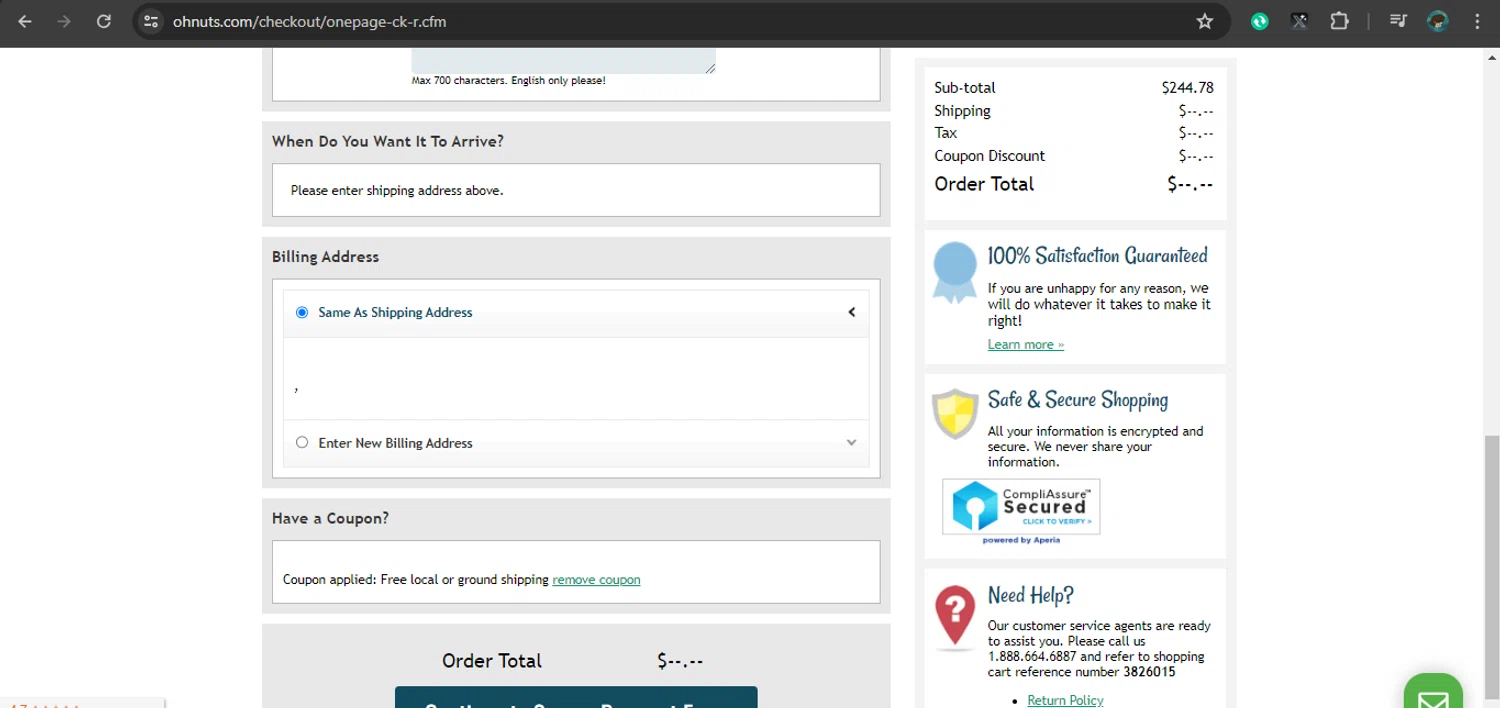The height and width of the screenshot is (708, 1500).
Task: Click the 'Please enter shipping address above.' text
Action: [x=397, y=190]
